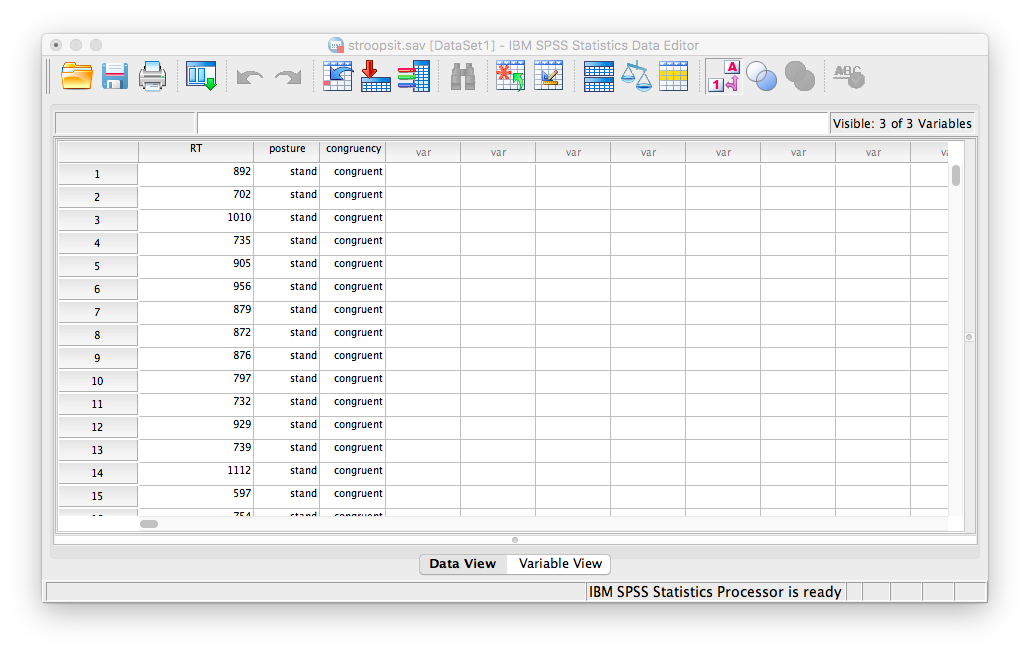Click row 5 number header
The image size is (1030, 653).
click(x=97, y=266)
